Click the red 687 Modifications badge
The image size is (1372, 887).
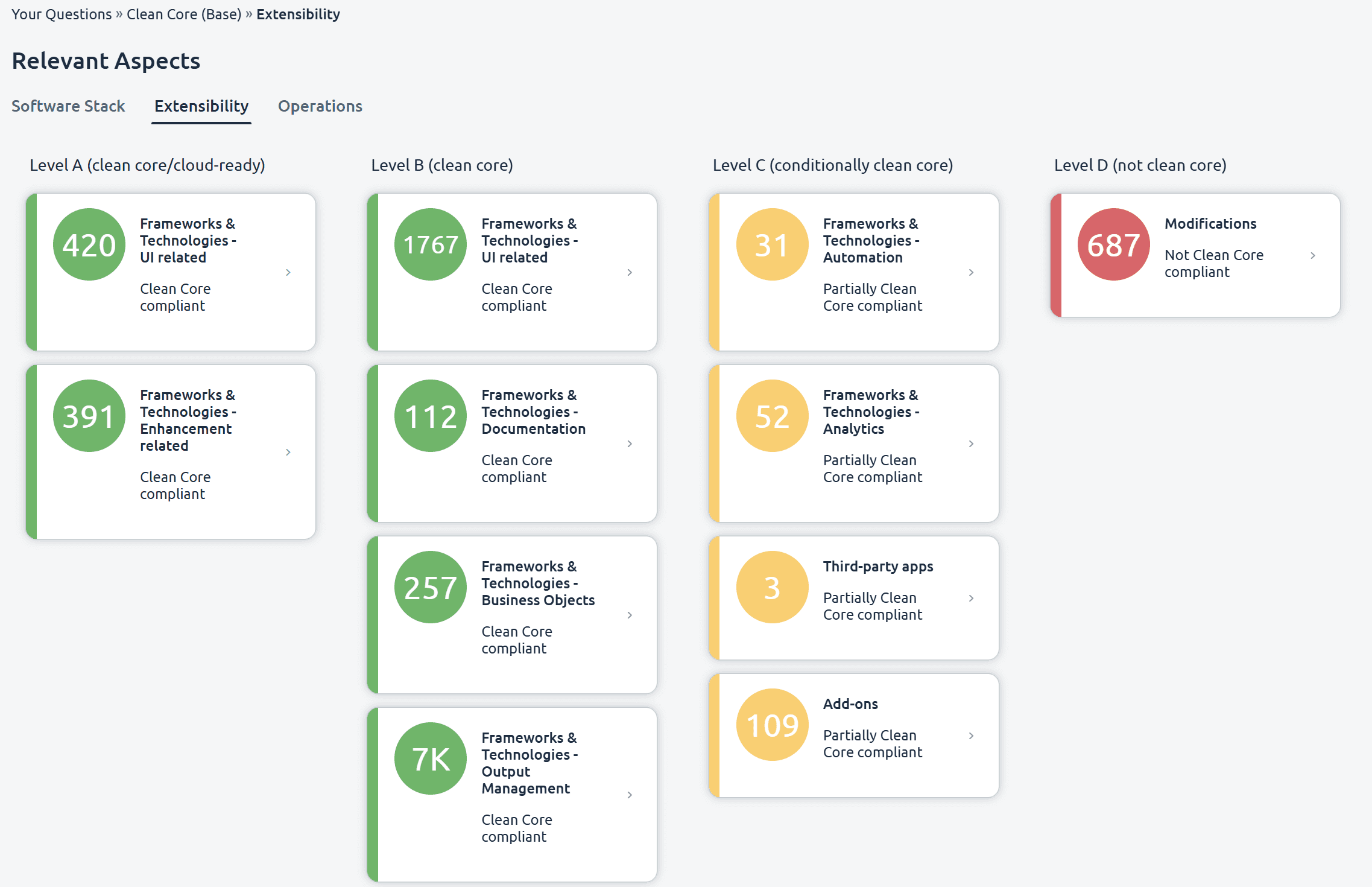click(1113, 244)
